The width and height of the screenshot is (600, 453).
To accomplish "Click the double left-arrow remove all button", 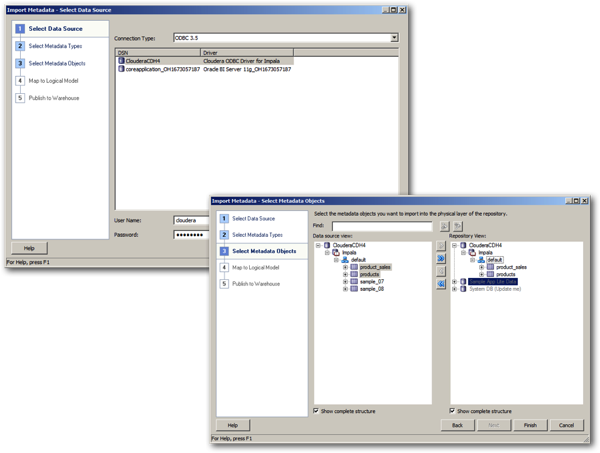I will click(x=441, y=284).
